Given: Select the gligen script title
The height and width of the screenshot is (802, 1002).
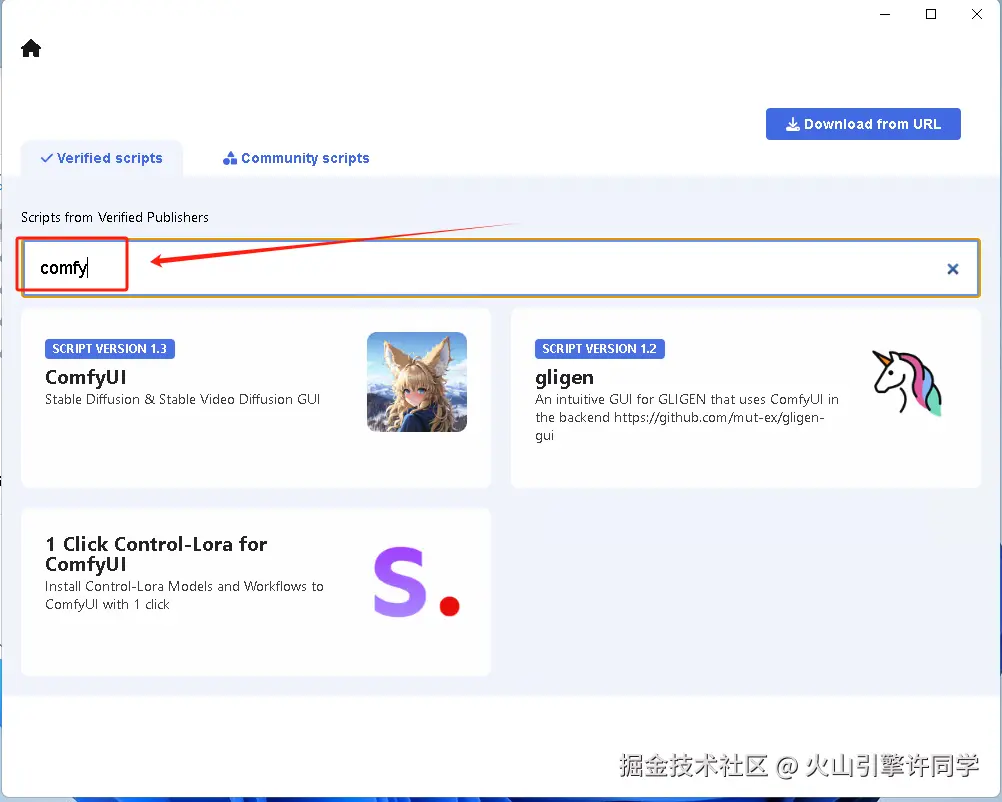Looking at the screenshot, I should [x=564, y=378].
